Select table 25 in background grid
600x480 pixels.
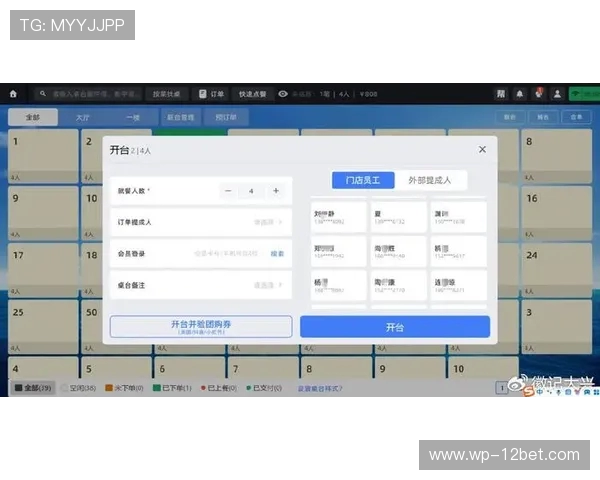coord(43,327)
